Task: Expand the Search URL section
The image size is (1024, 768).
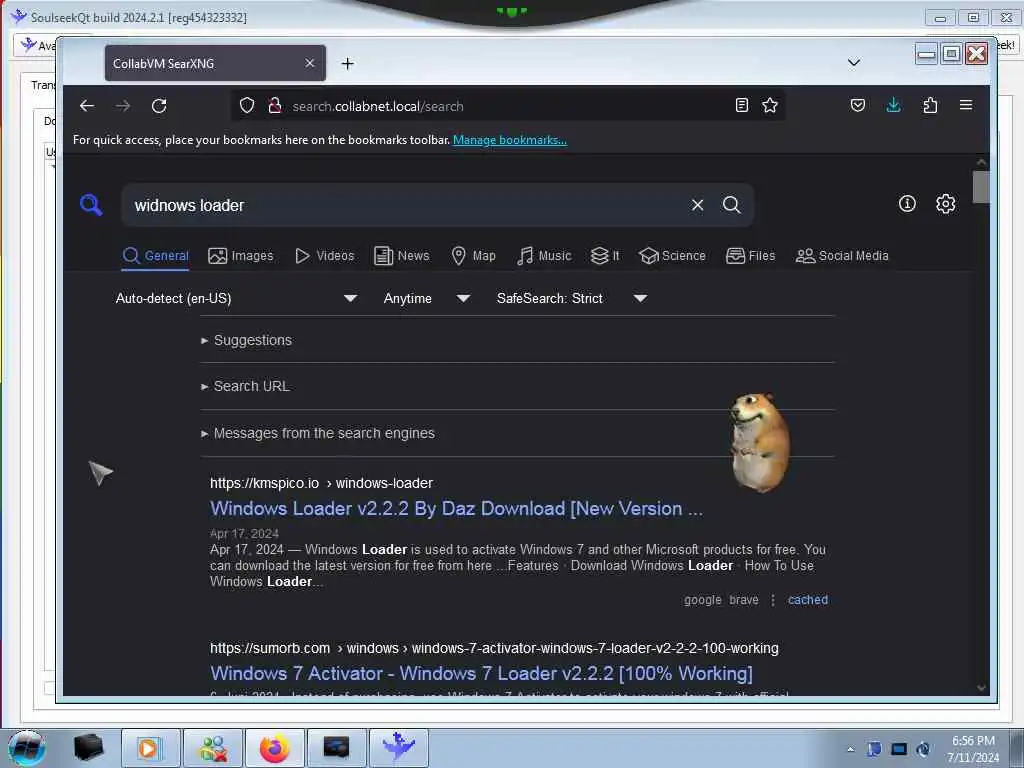Action: coord(246,387)
